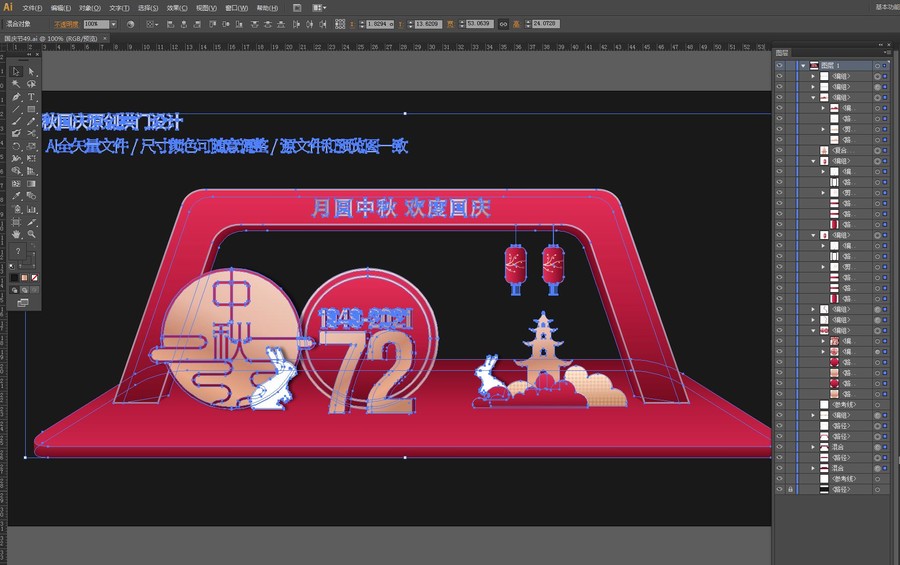
Task: Select the Scale tool
Action: (31, 146)
